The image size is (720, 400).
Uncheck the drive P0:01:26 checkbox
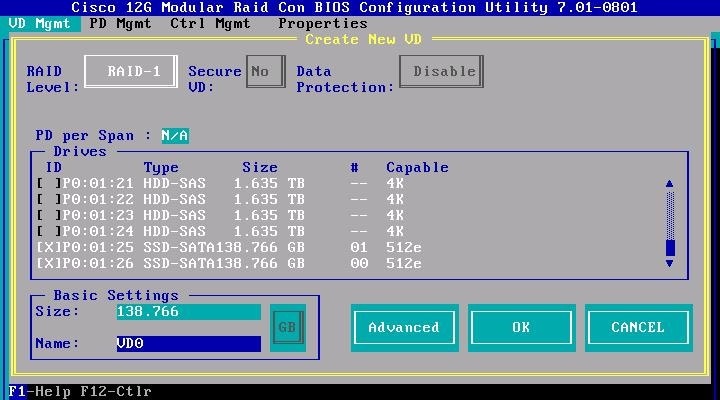coord(49,264)
